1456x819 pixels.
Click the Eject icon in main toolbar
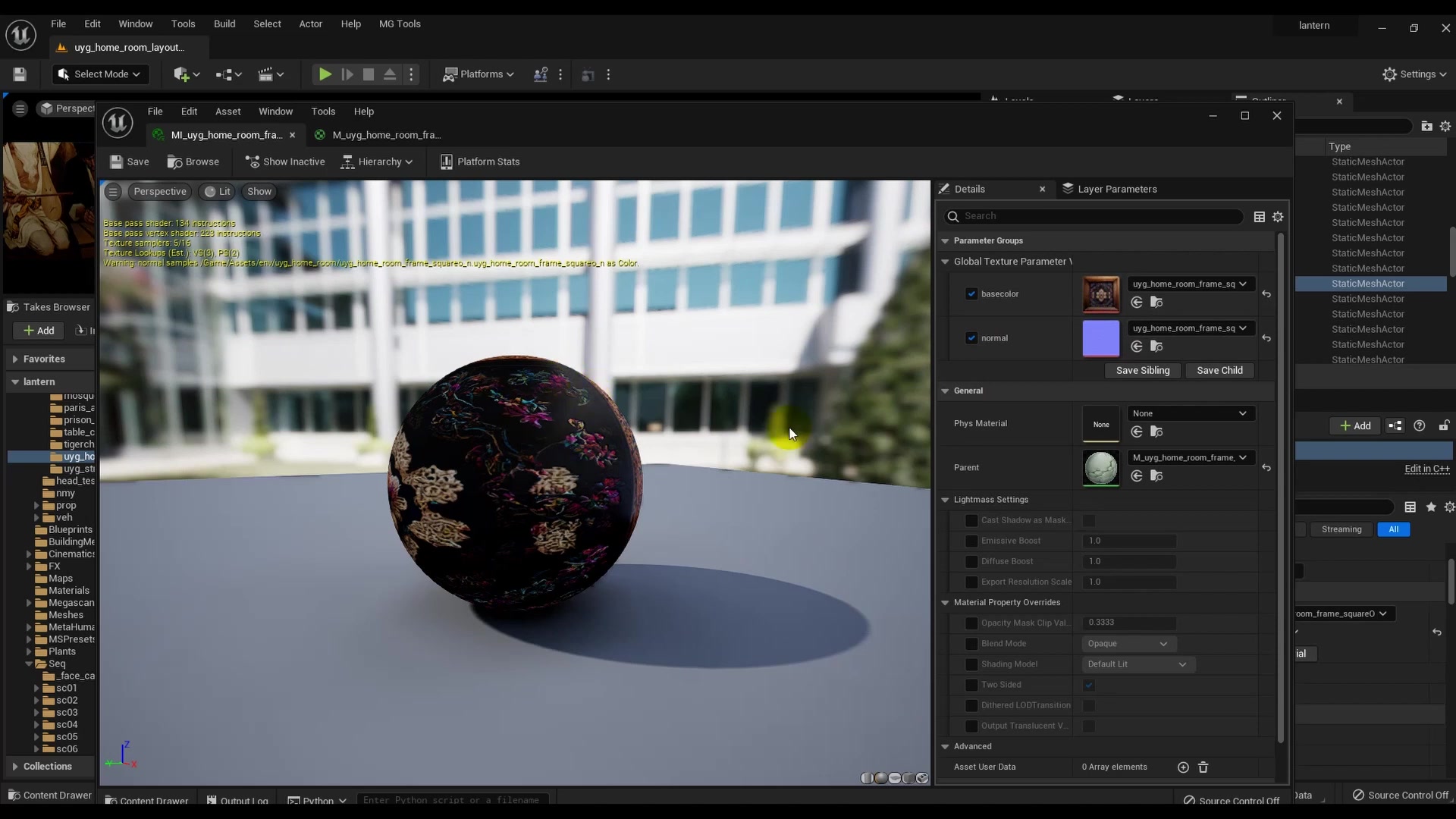coord(390,74)
